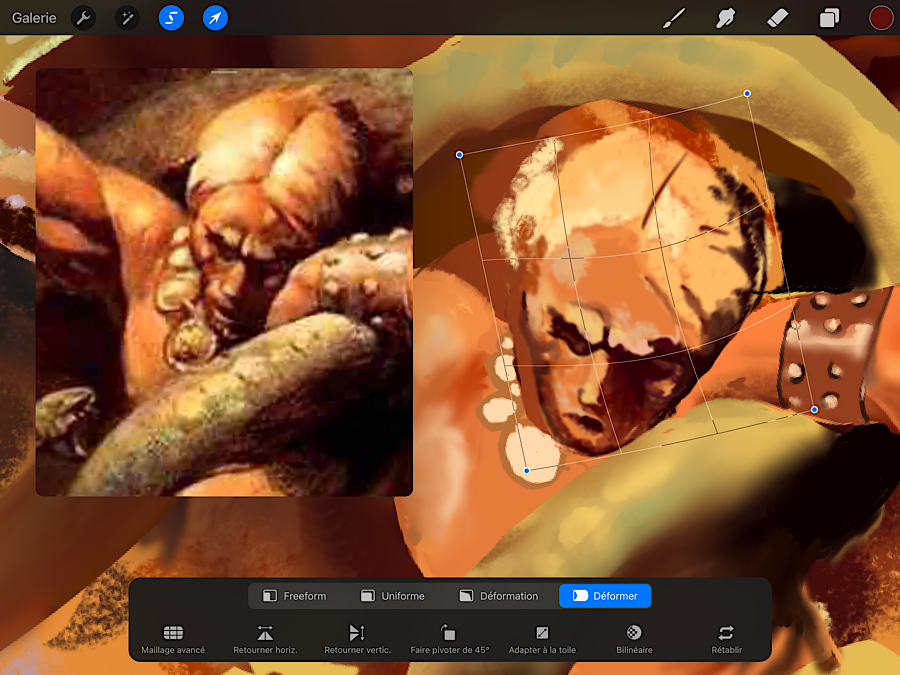Grab the bottom-right warp corner handle
The height and width of the screenshot is (675, 900).
(814, 409)
